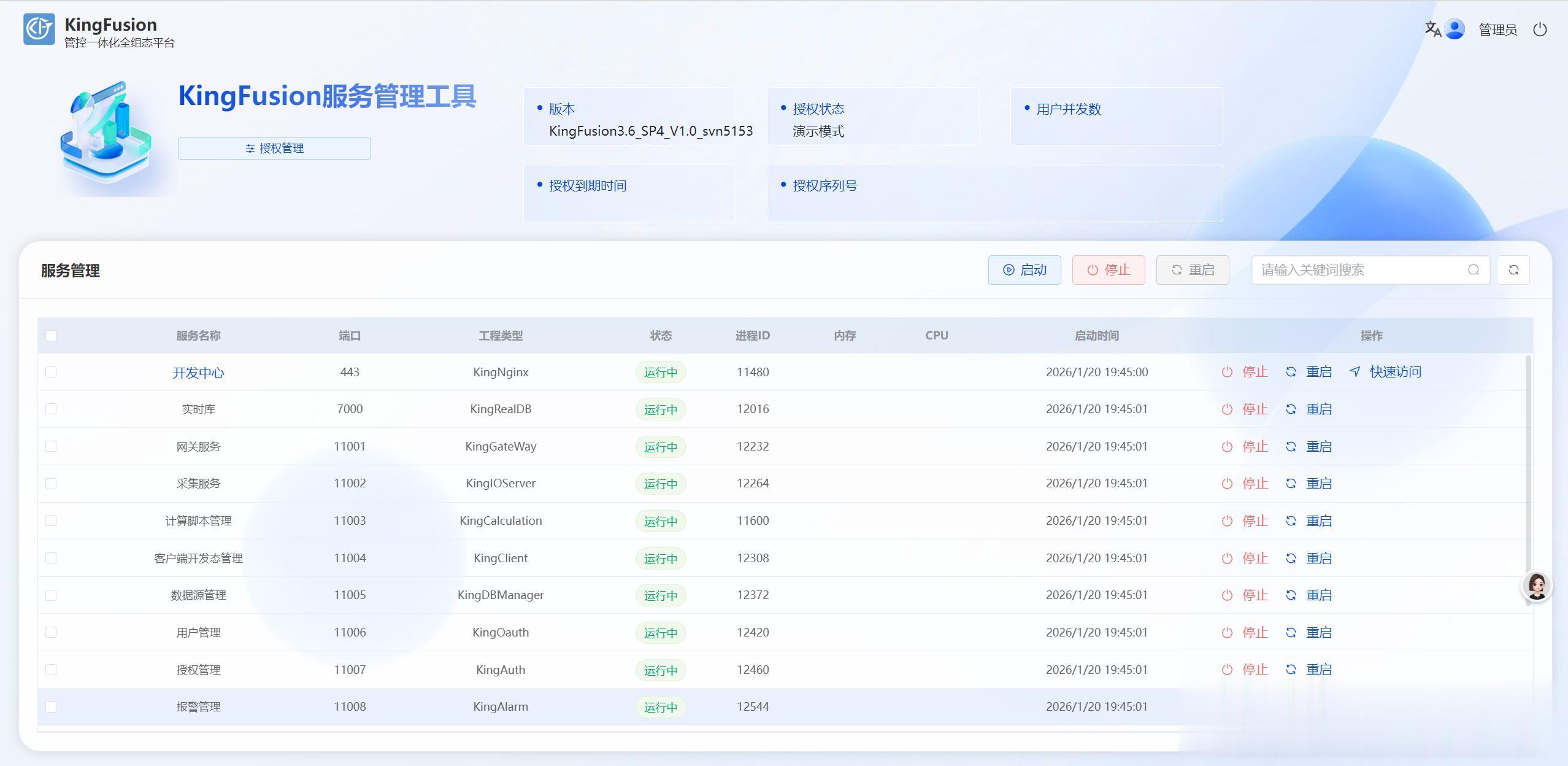Viewport: 1568px width, 766px height.
Task: Click the admin user avatar icon
Action: pos(1455,29)
